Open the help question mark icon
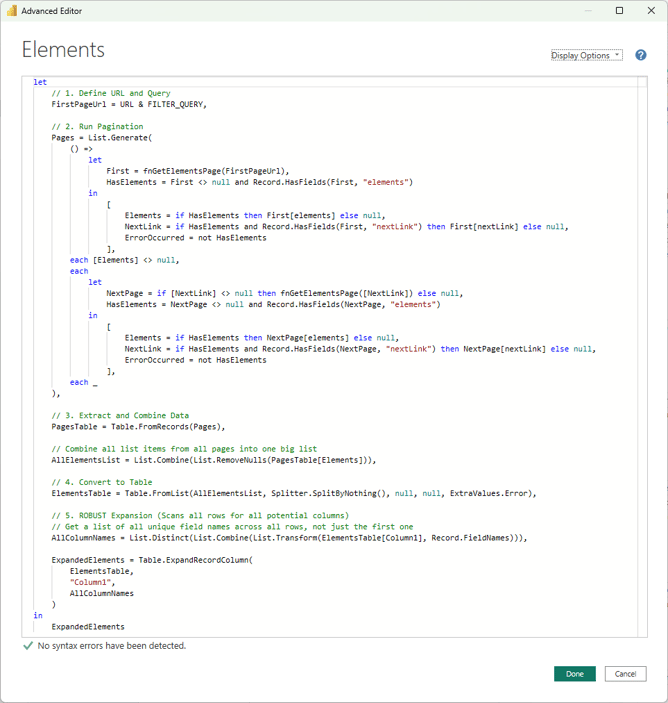Screen dimensions: 668x703 tap(641, 56)
